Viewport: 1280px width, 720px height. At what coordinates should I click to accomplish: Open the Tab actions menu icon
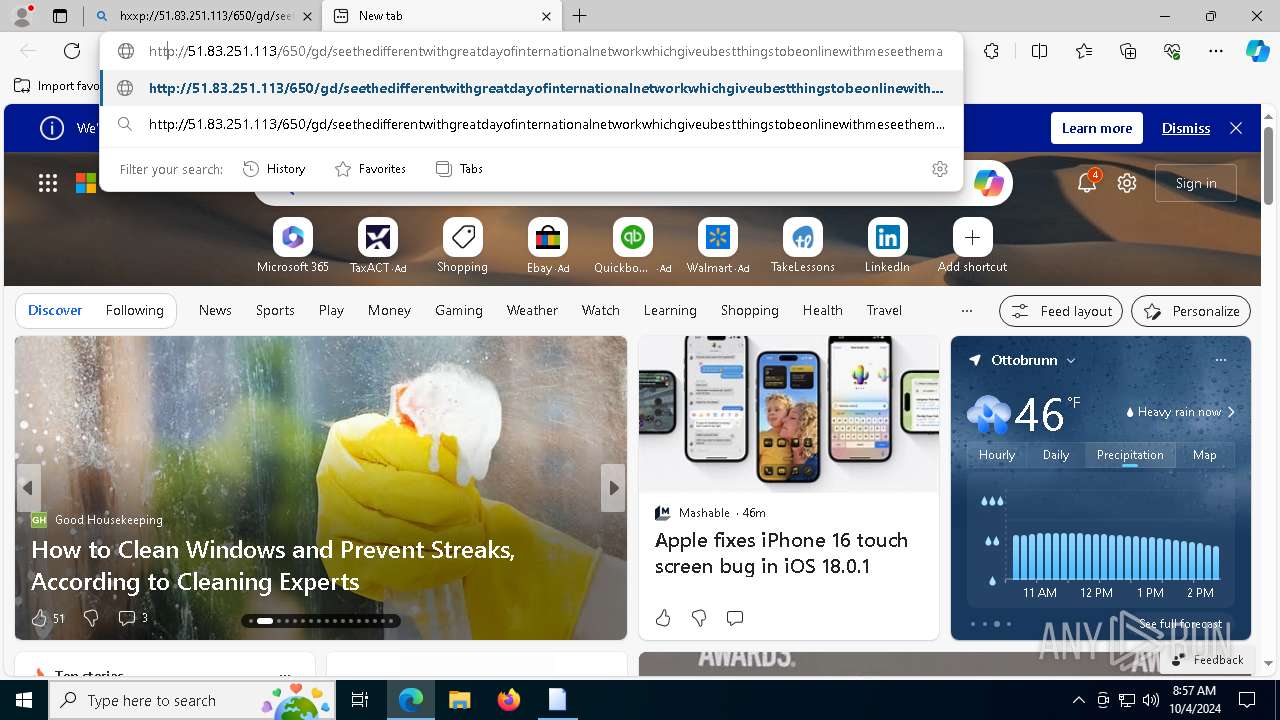pyautogui.click(x=60, y=16)
